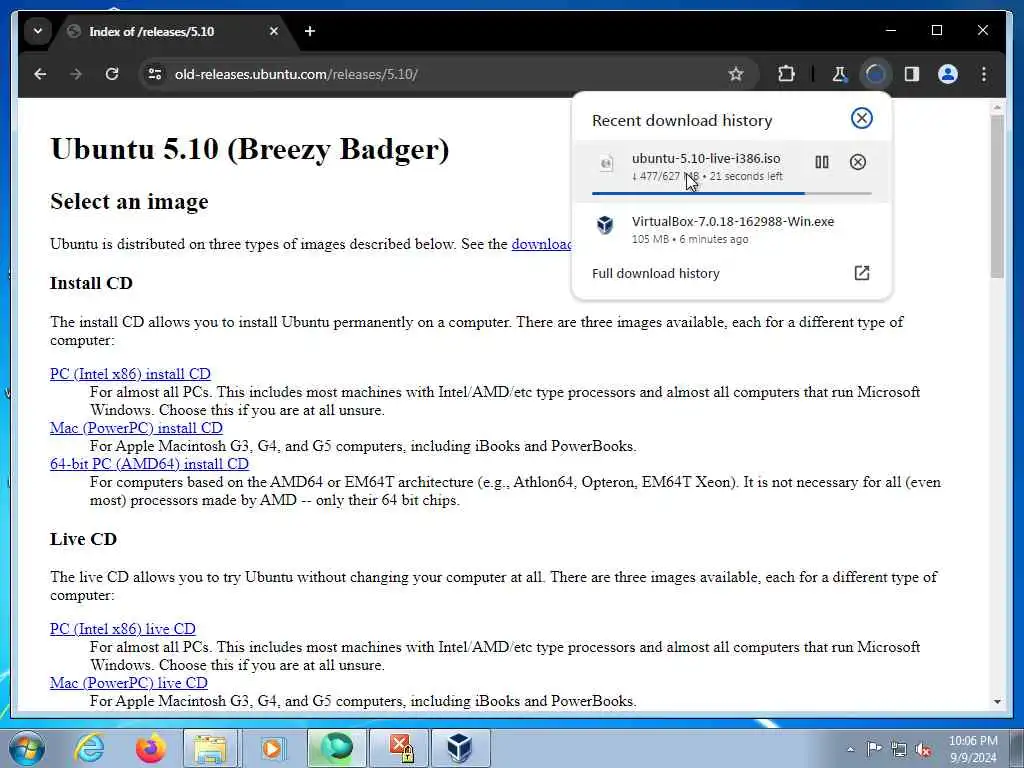Open Action Center flag tray icon
The height and width of the screenshot is (768, 1024).
[873, 749]
